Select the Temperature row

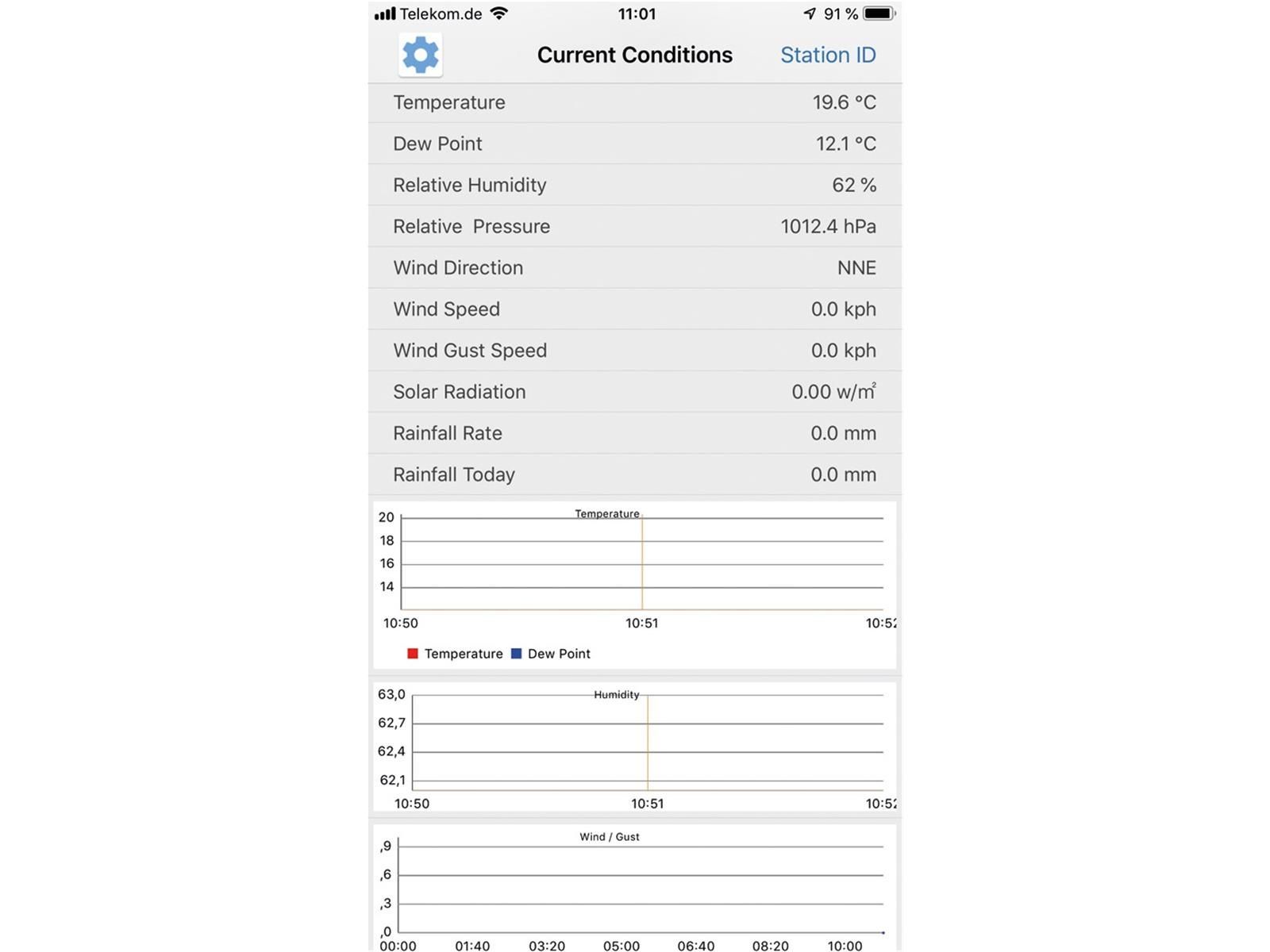(635, 102)
